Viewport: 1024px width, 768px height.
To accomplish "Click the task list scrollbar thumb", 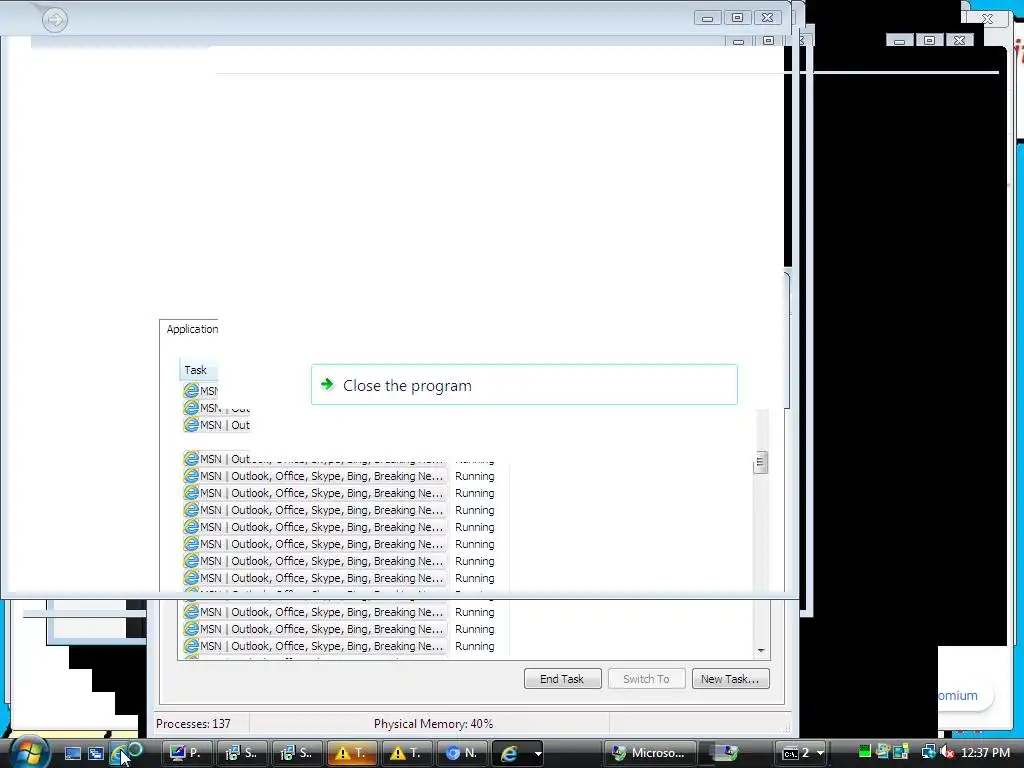I will (x=760, y=462).
